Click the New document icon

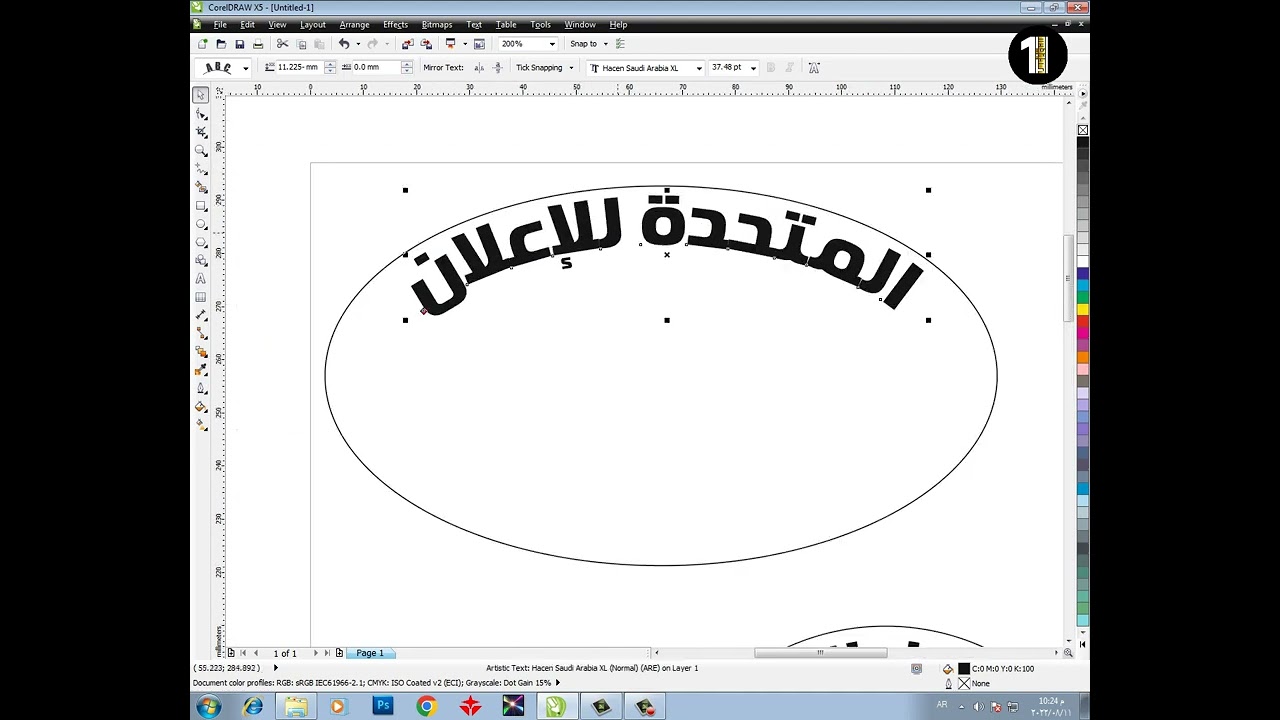(203, 44)
